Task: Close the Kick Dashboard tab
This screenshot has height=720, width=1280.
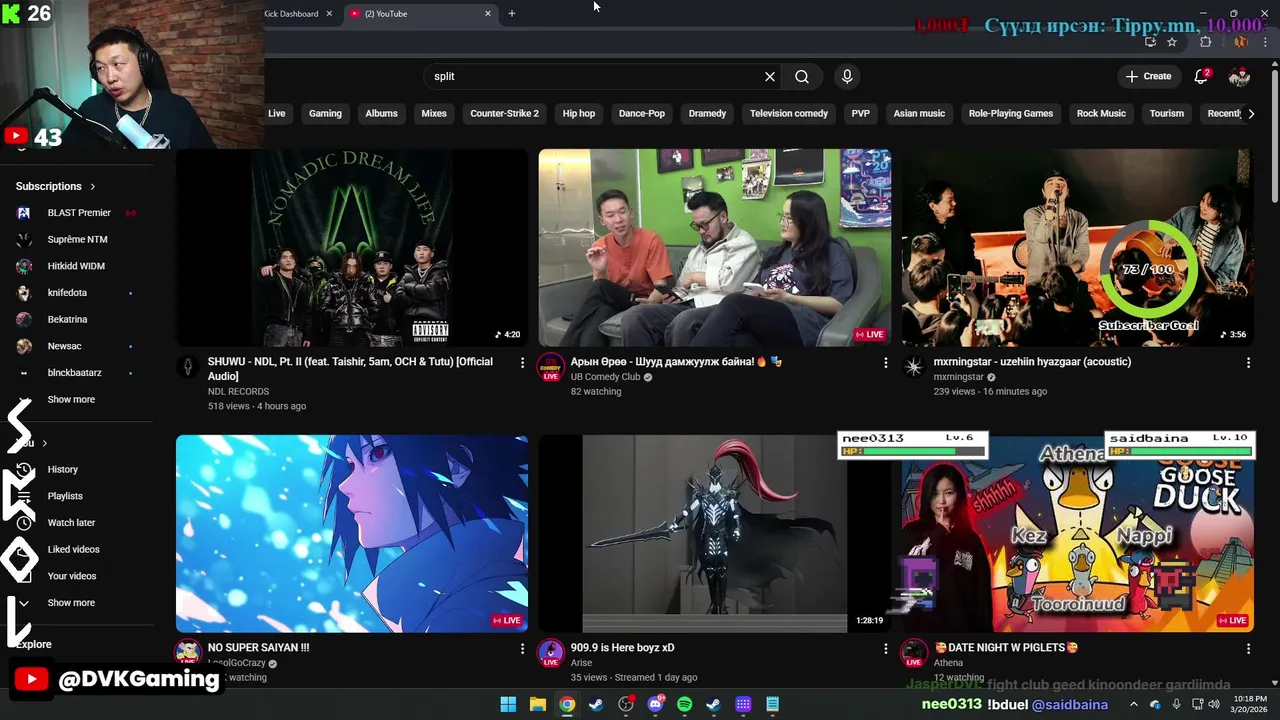Action: [329, 13]
